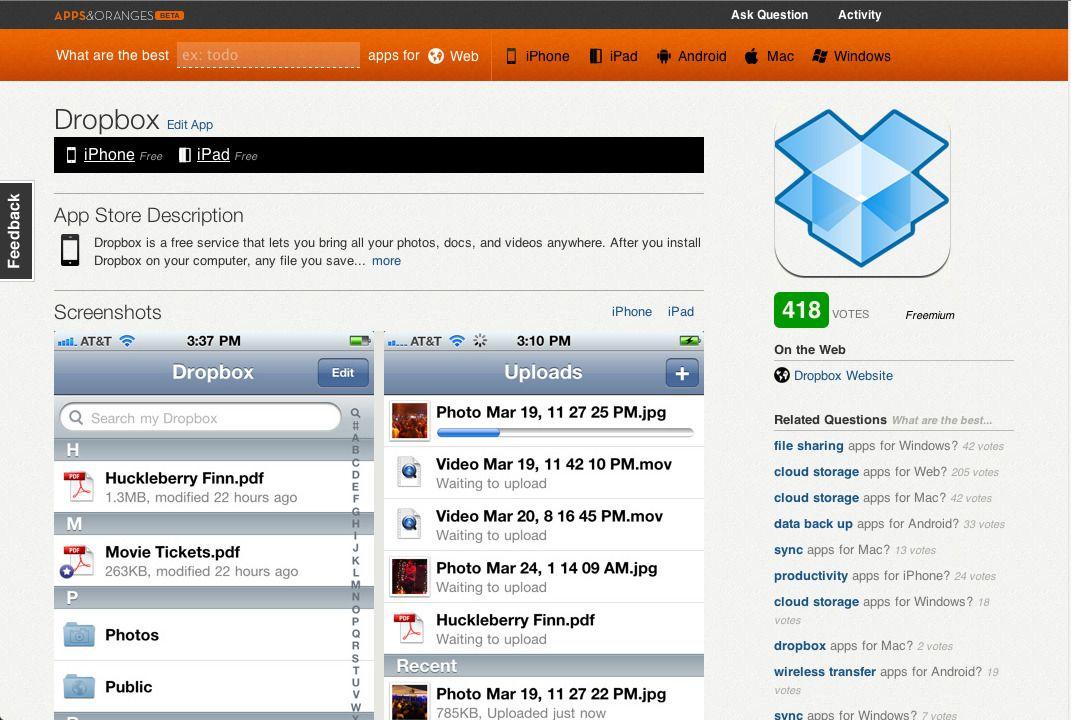Click the phone icon beside description
1071x720 pixels.
tap(70, 250)
